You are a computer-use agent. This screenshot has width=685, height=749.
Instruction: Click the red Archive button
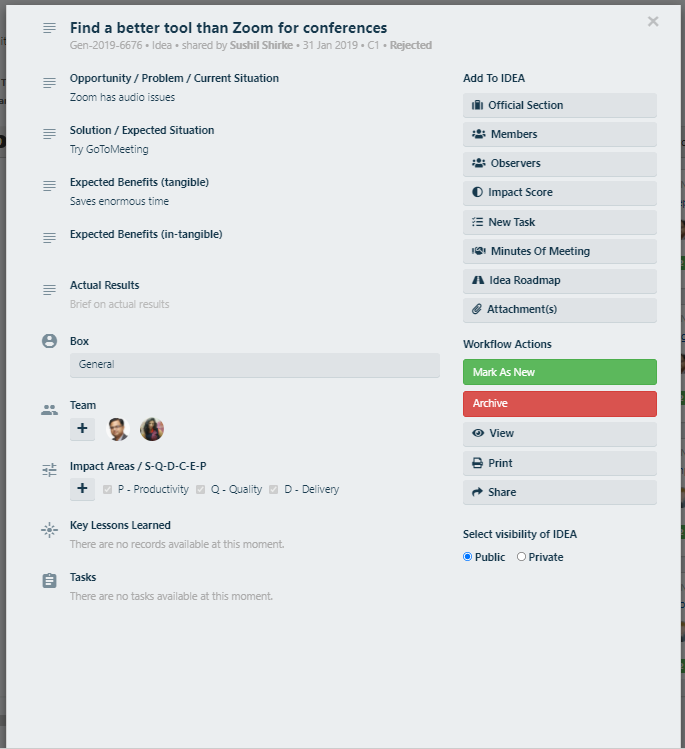coord(559,404)
